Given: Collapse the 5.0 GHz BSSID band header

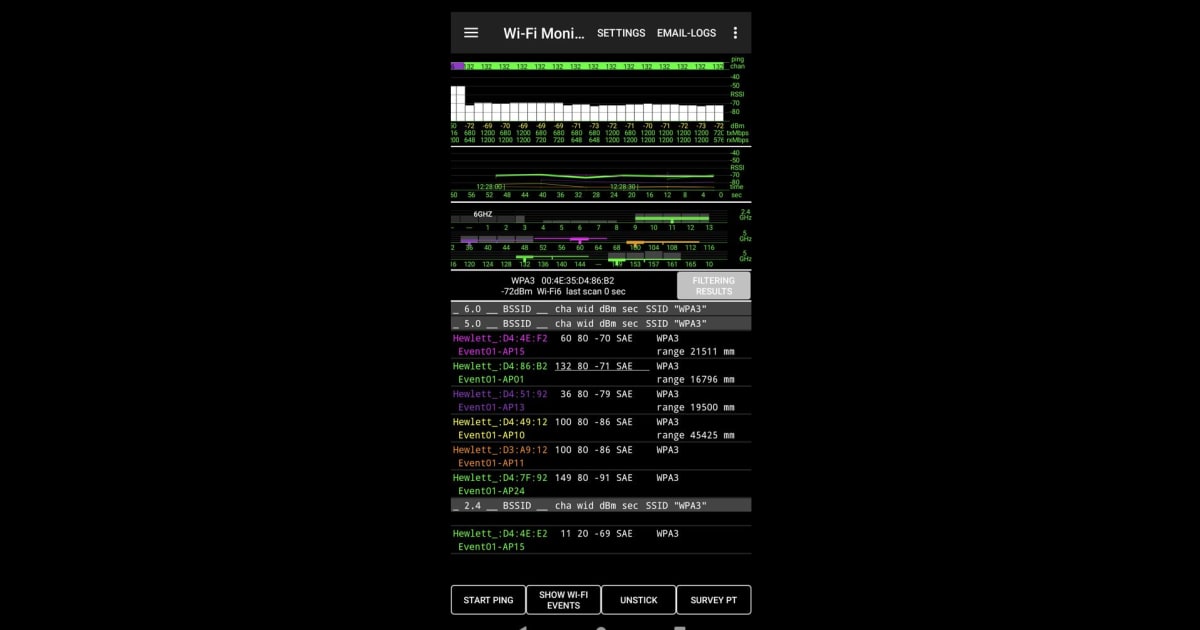Looking at the screenshot, I should (600, 323).
